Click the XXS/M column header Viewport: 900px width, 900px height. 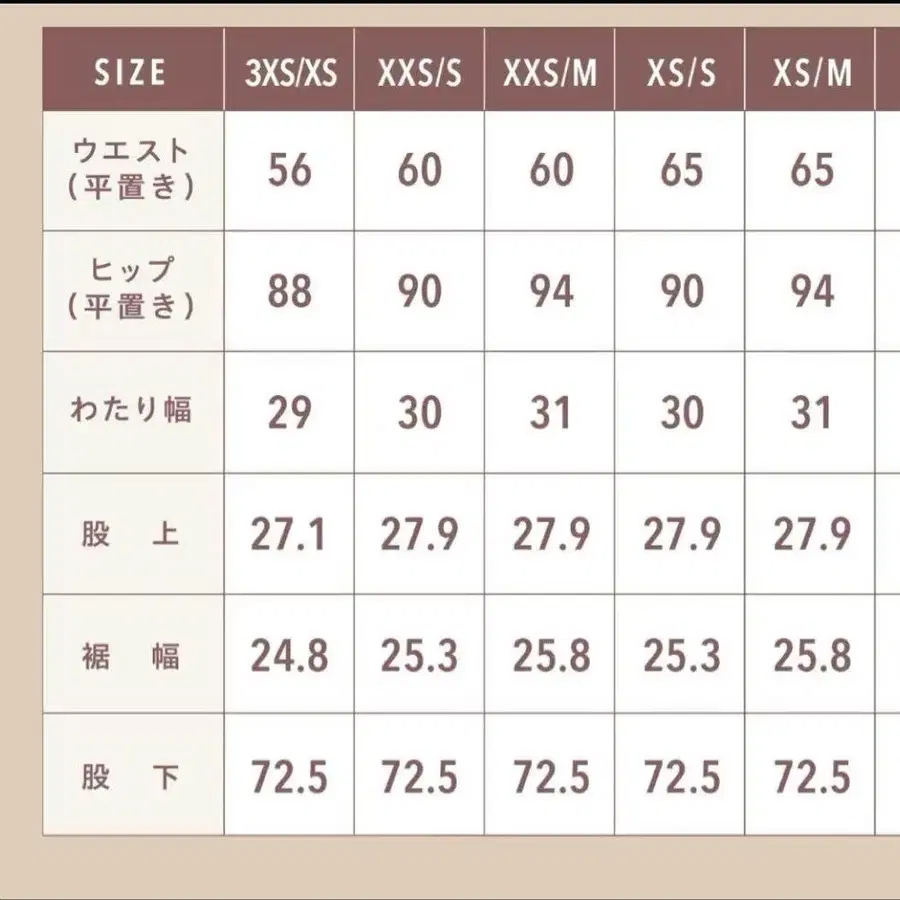pyautogui.click(x=550, y=73)
